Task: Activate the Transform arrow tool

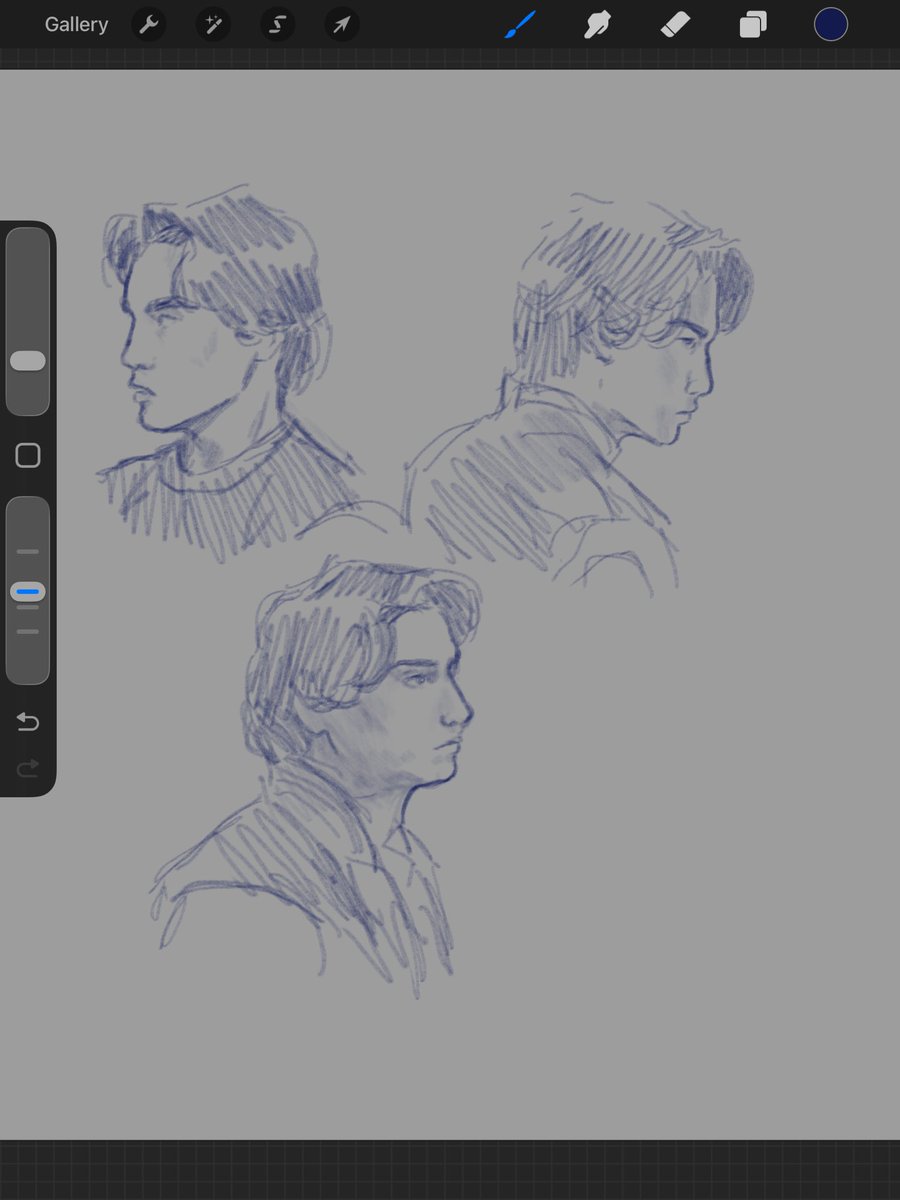Action: (341, 25)
